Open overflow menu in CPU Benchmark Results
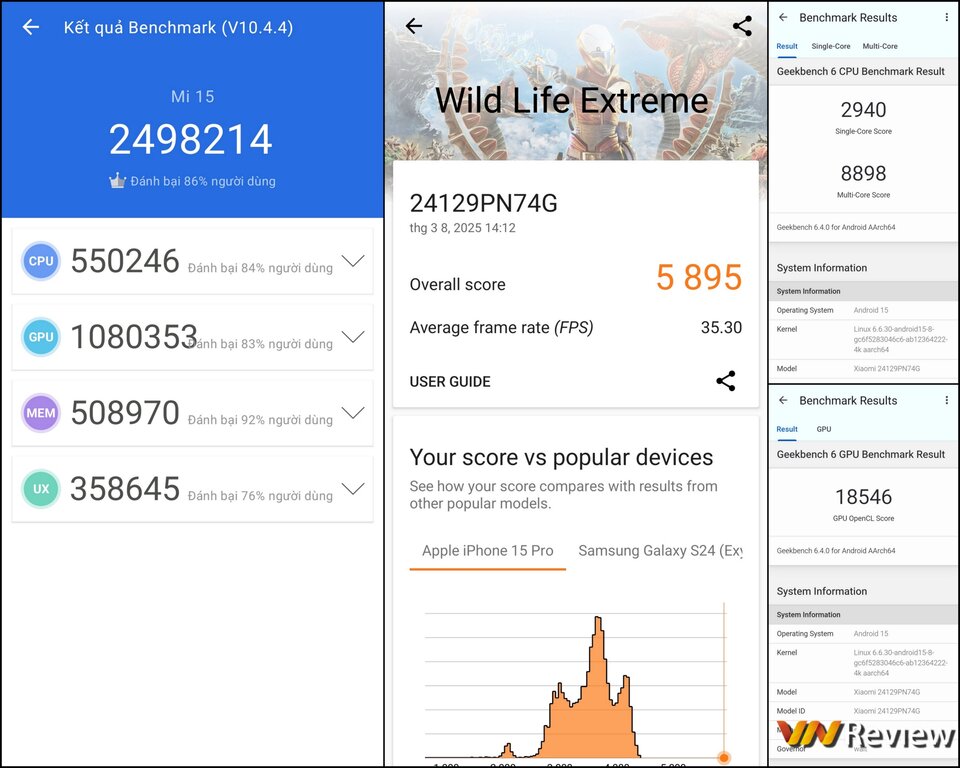 click(x=947, y=18)
